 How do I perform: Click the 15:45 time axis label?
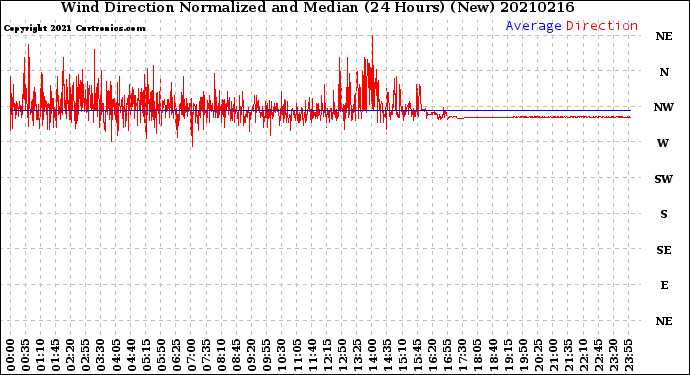pos(417,355)
